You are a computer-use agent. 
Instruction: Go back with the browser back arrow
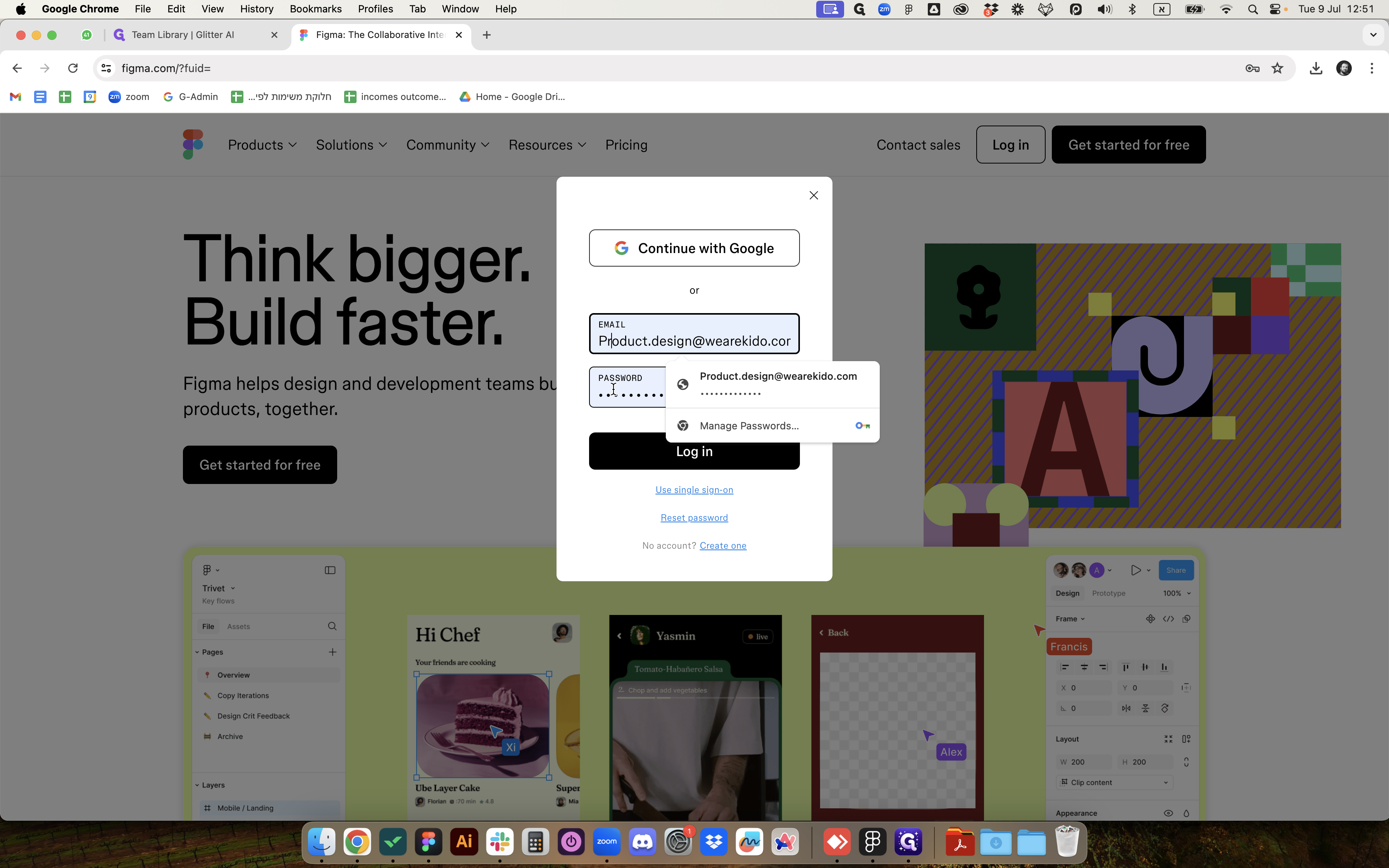coord(17,68)
